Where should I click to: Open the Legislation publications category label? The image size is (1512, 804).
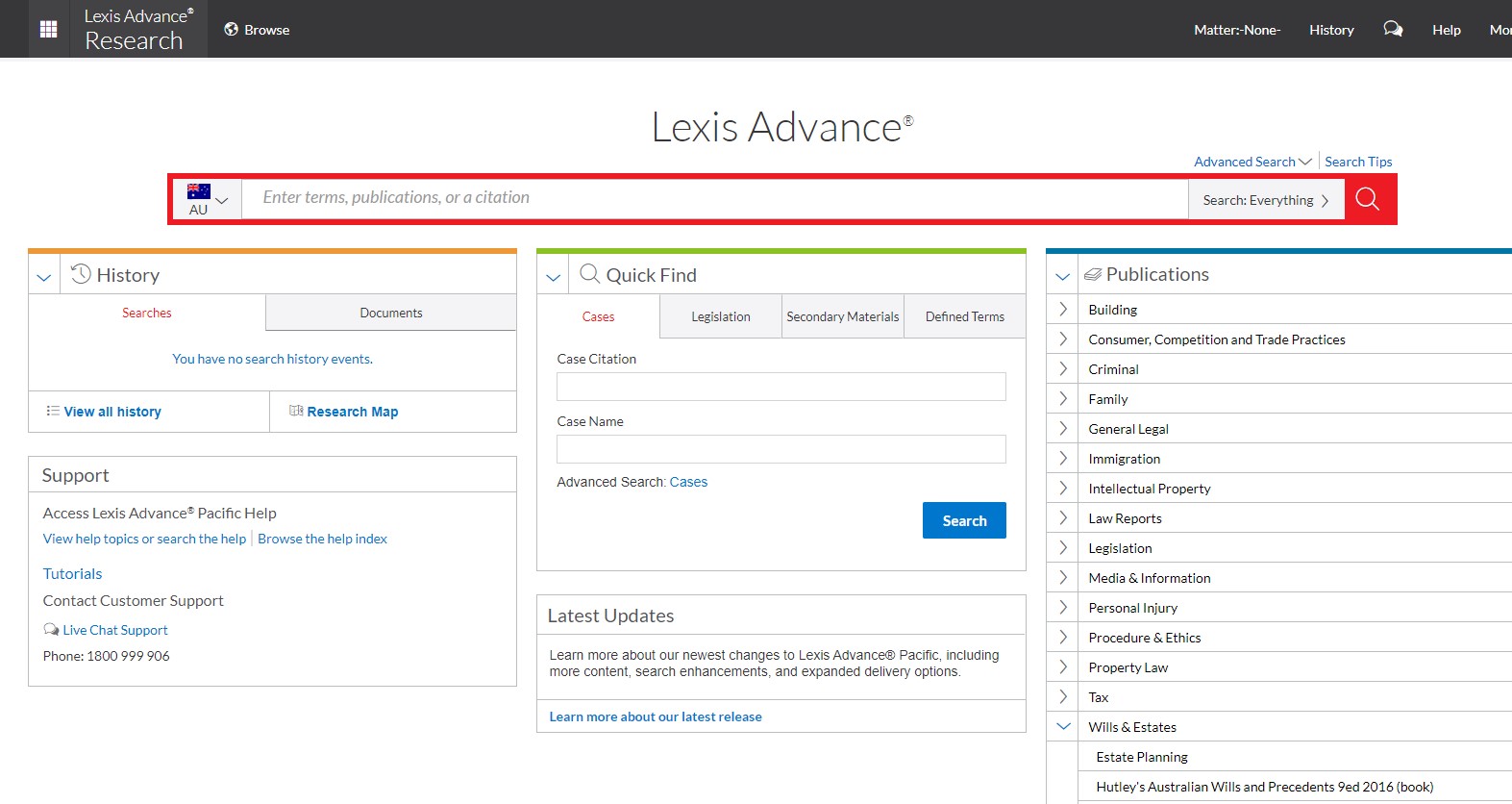1120,548
